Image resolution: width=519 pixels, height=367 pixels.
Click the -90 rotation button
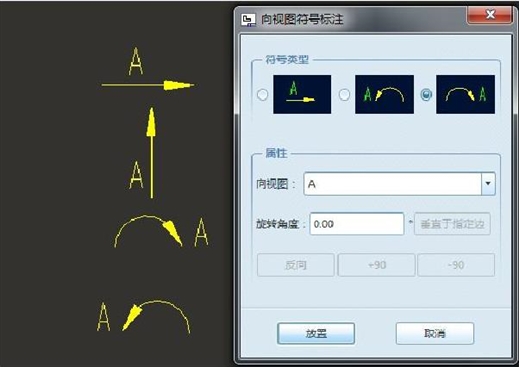pos(456,265)
